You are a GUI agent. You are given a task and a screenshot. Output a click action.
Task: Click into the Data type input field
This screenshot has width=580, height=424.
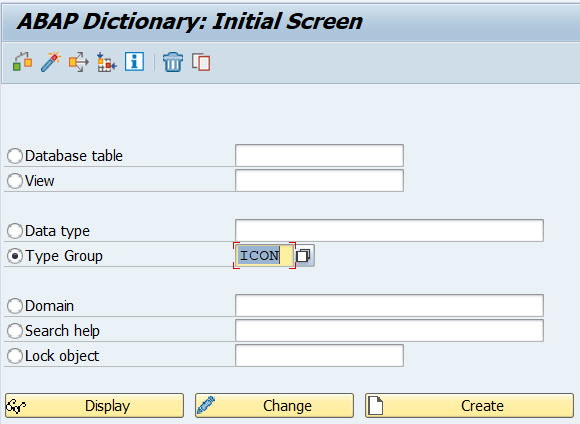tap(389, 230)
